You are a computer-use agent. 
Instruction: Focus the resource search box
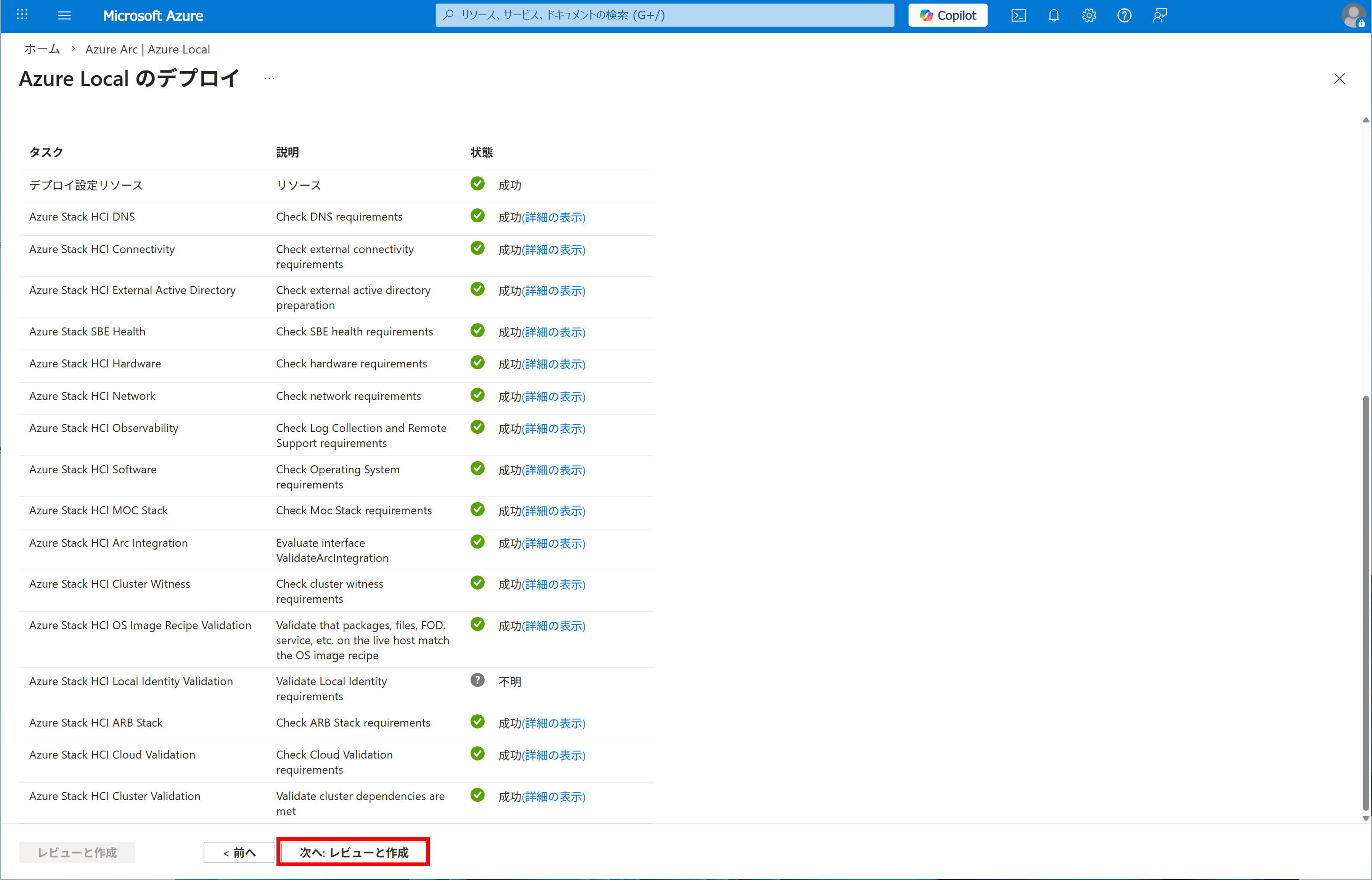pos(664,15)
